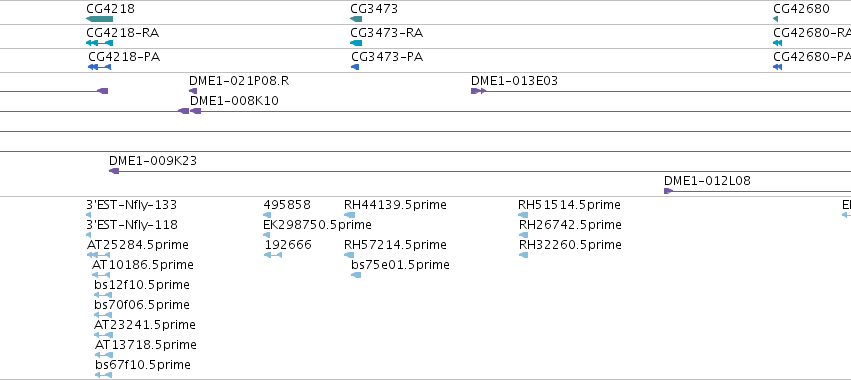Select the AT25284.5prime EST glyph

click(x=98, y=255)
